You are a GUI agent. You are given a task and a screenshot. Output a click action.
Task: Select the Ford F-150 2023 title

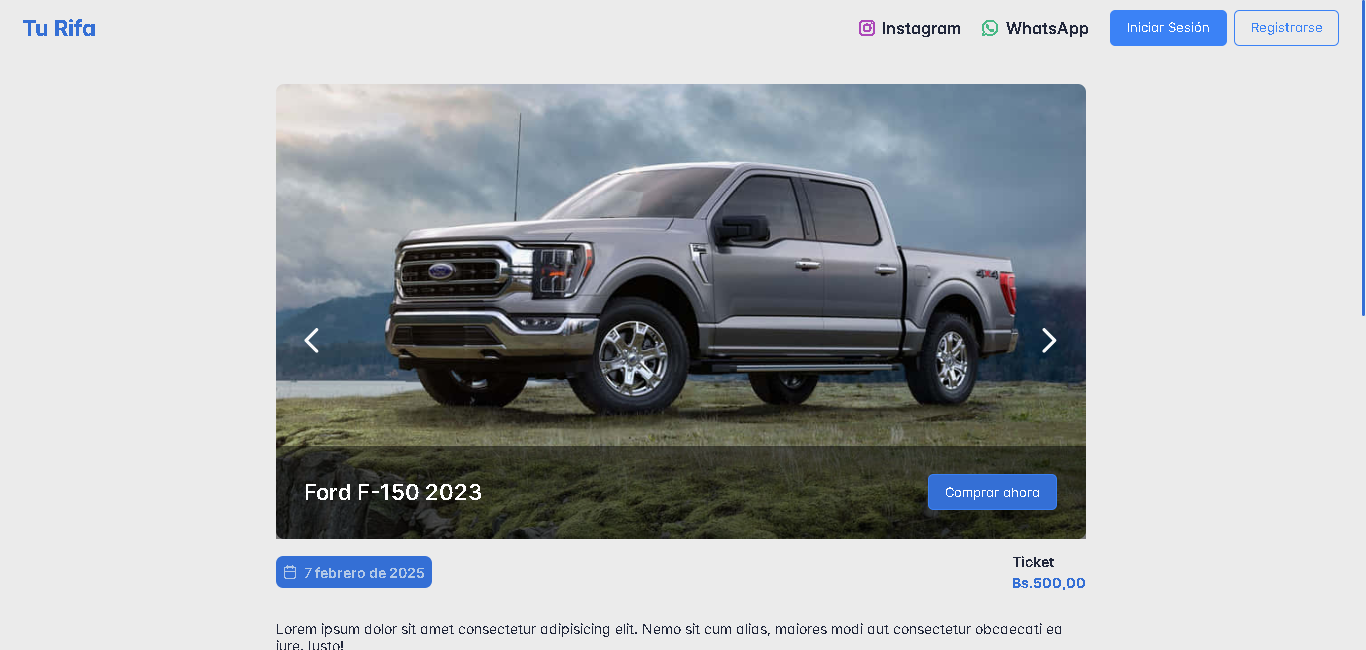(393, 492)
